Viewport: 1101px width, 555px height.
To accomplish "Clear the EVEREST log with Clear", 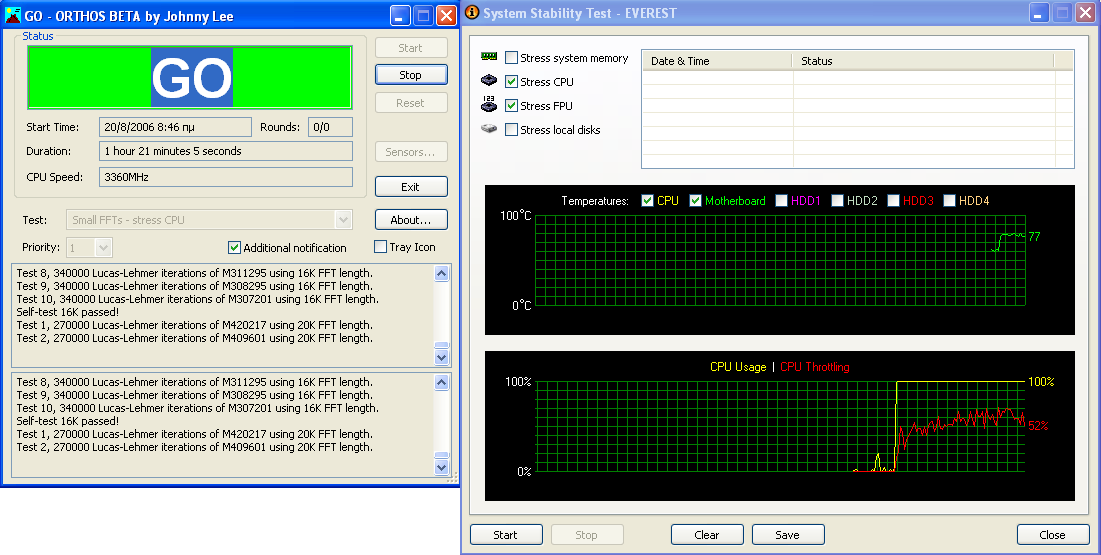I will click(707, 535).
